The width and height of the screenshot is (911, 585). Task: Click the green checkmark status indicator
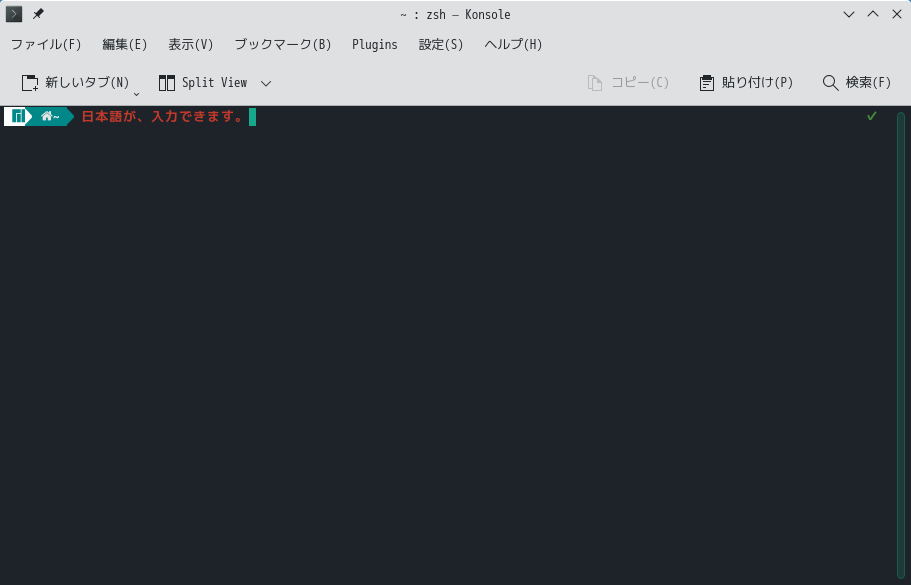(x=871, y=116)
